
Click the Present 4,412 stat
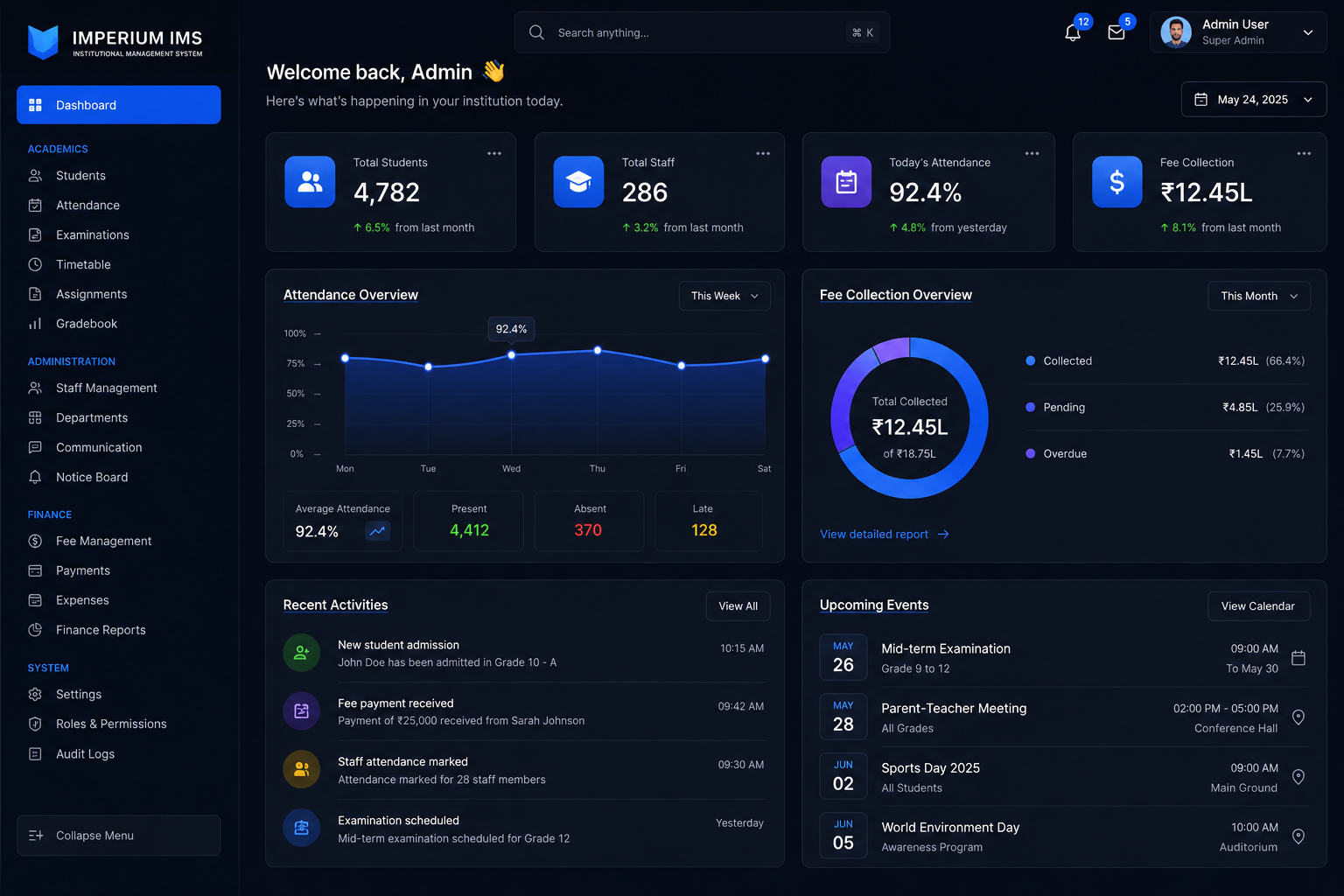coord(469,521)
